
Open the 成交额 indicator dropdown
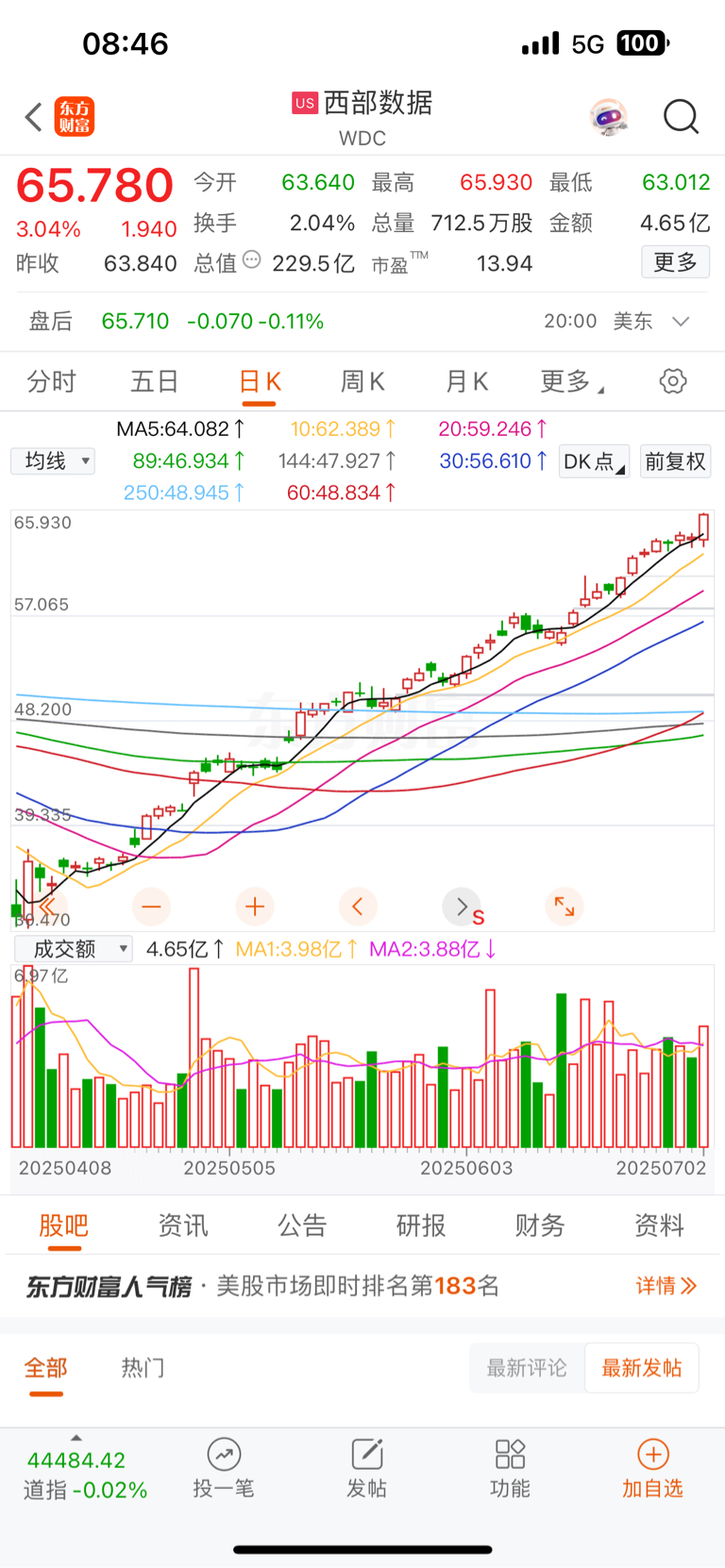pos(74,949)
